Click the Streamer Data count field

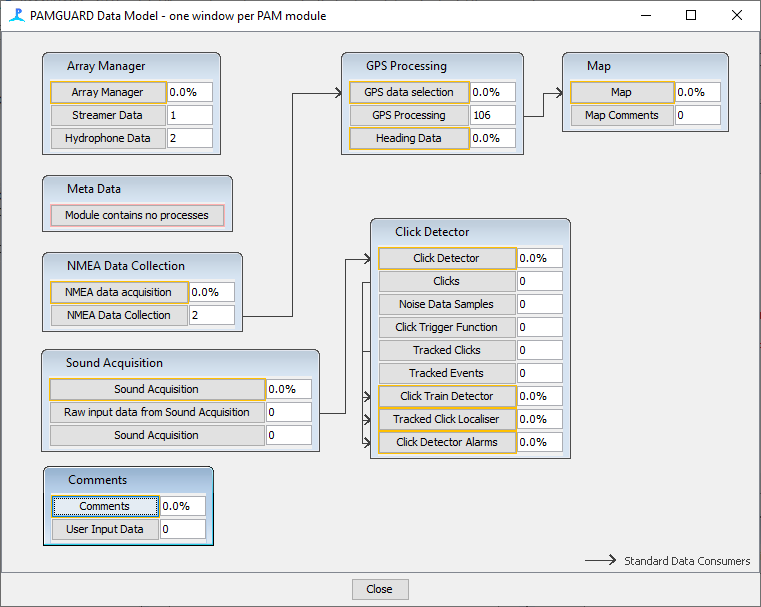(190, 115)
